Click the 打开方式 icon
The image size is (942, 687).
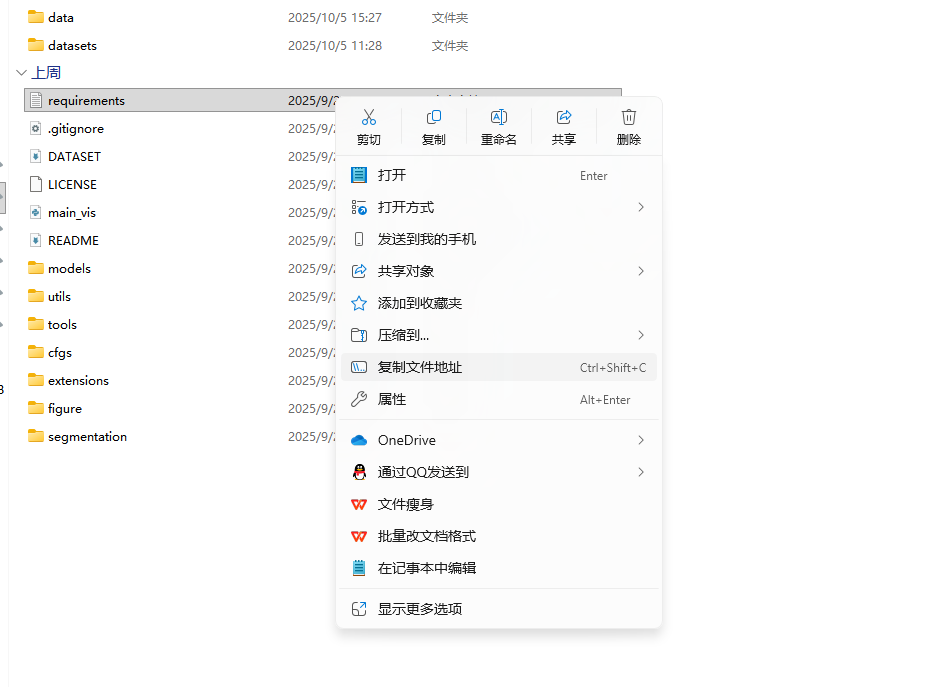click(359, 207)
